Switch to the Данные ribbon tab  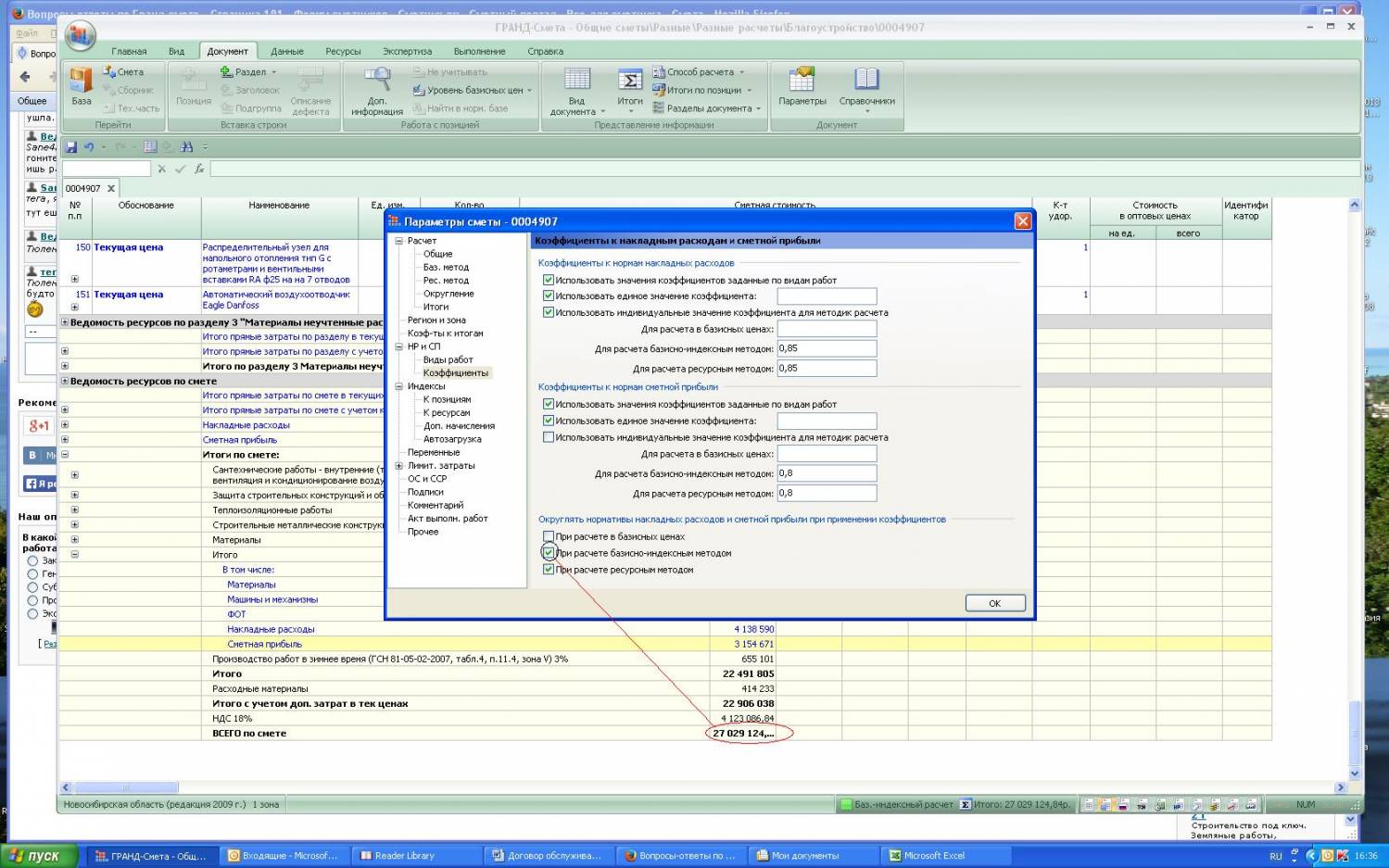pos(286,52)
